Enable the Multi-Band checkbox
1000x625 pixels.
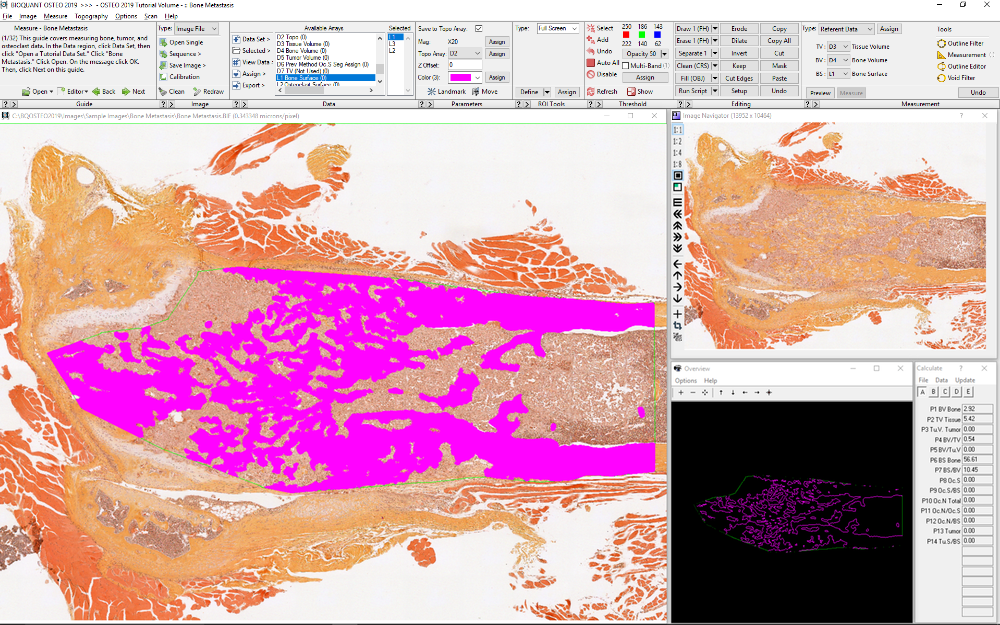tap(626, 66)
